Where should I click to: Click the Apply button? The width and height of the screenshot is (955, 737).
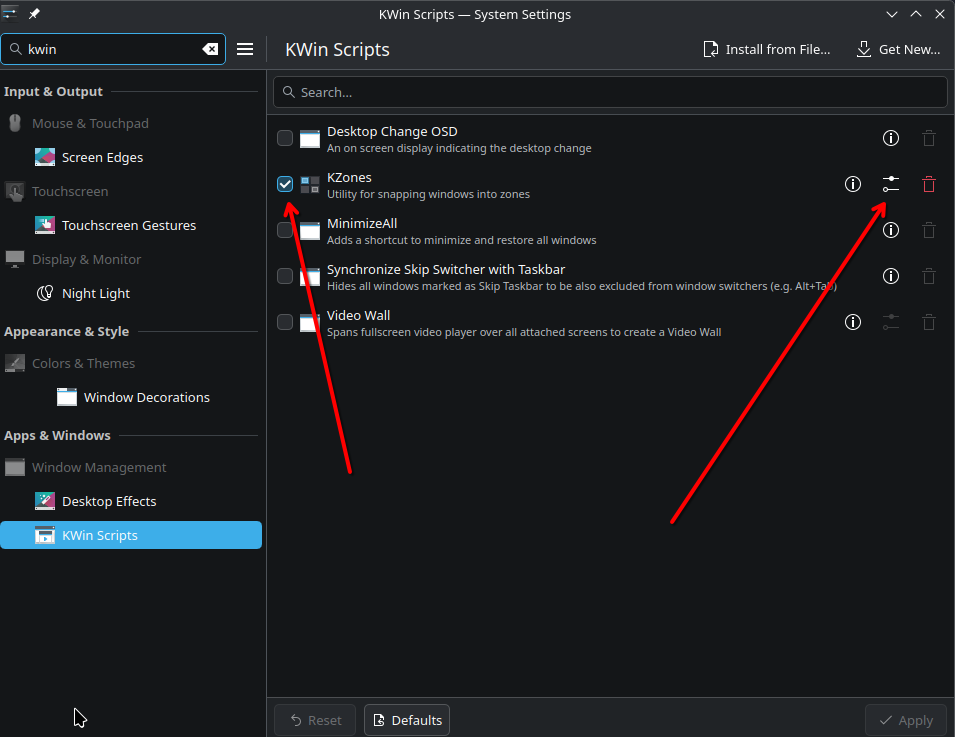point(907,720)
